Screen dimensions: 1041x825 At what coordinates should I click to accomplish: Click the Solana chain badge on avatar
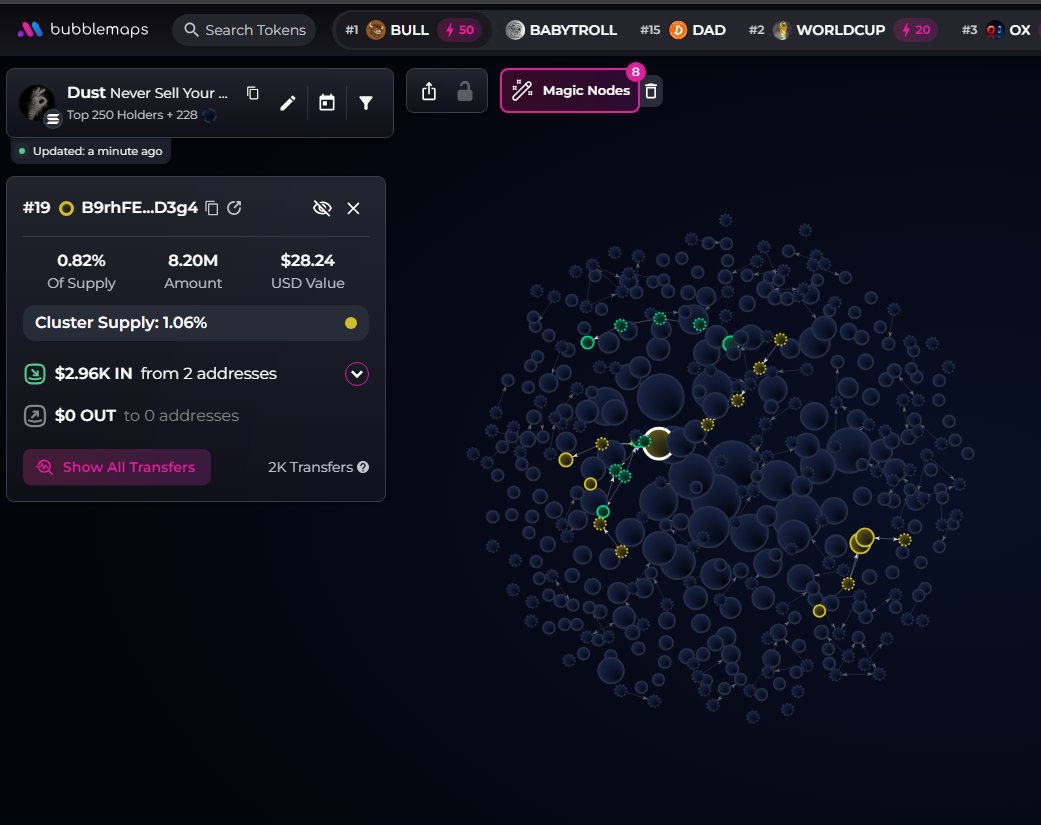pyautogui.click(x=53, y=119)
